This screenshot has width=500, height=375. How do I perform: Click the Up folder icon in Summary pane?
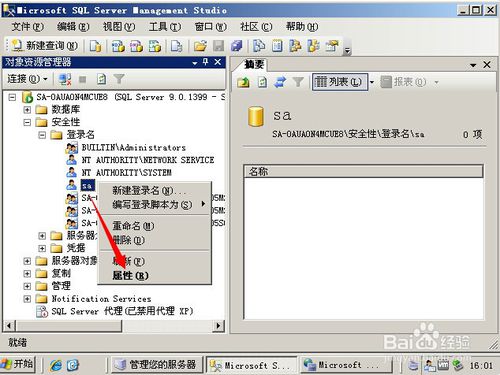pos(243,82)
